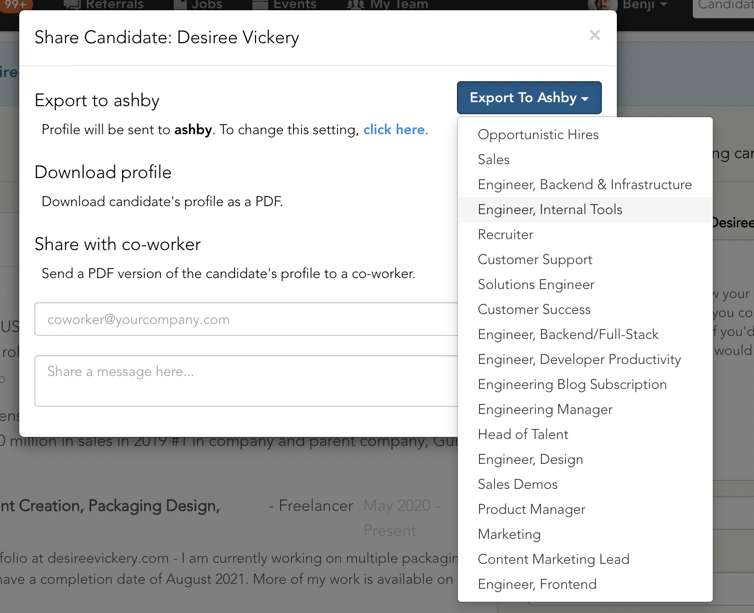The image size is (754, 613).
Task: Open the My Team navigation tab
Action: coord(387,5)
